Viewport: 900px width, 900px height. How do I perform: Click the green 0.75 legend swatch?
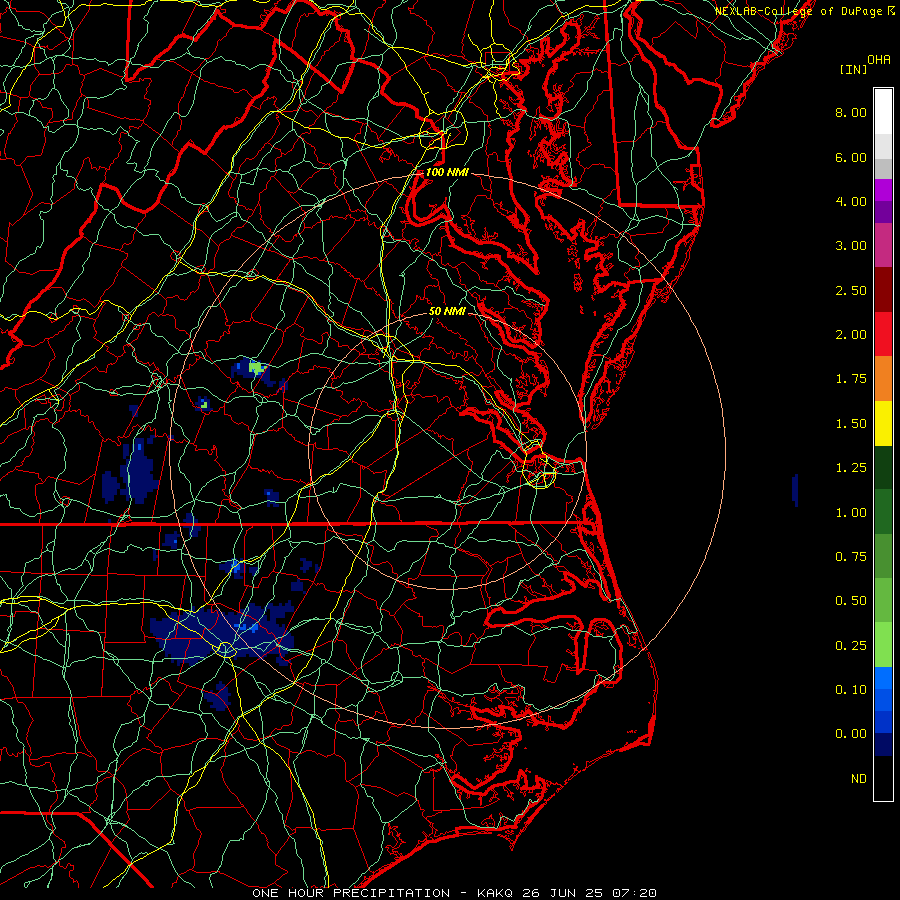[883, 556]
